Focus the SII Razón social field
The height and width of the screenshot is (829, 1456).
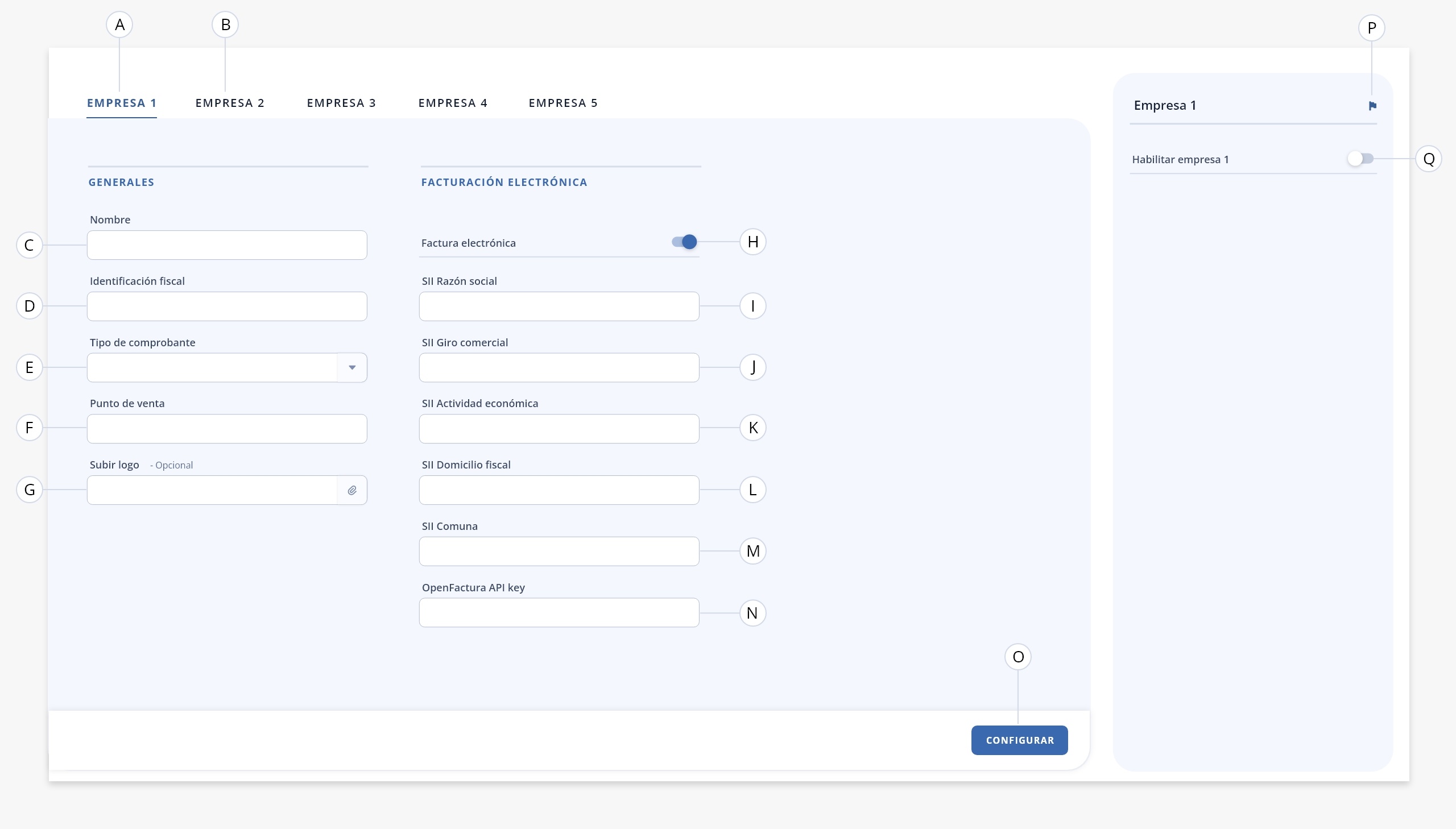pyautogui.click(x=559, y=306)
